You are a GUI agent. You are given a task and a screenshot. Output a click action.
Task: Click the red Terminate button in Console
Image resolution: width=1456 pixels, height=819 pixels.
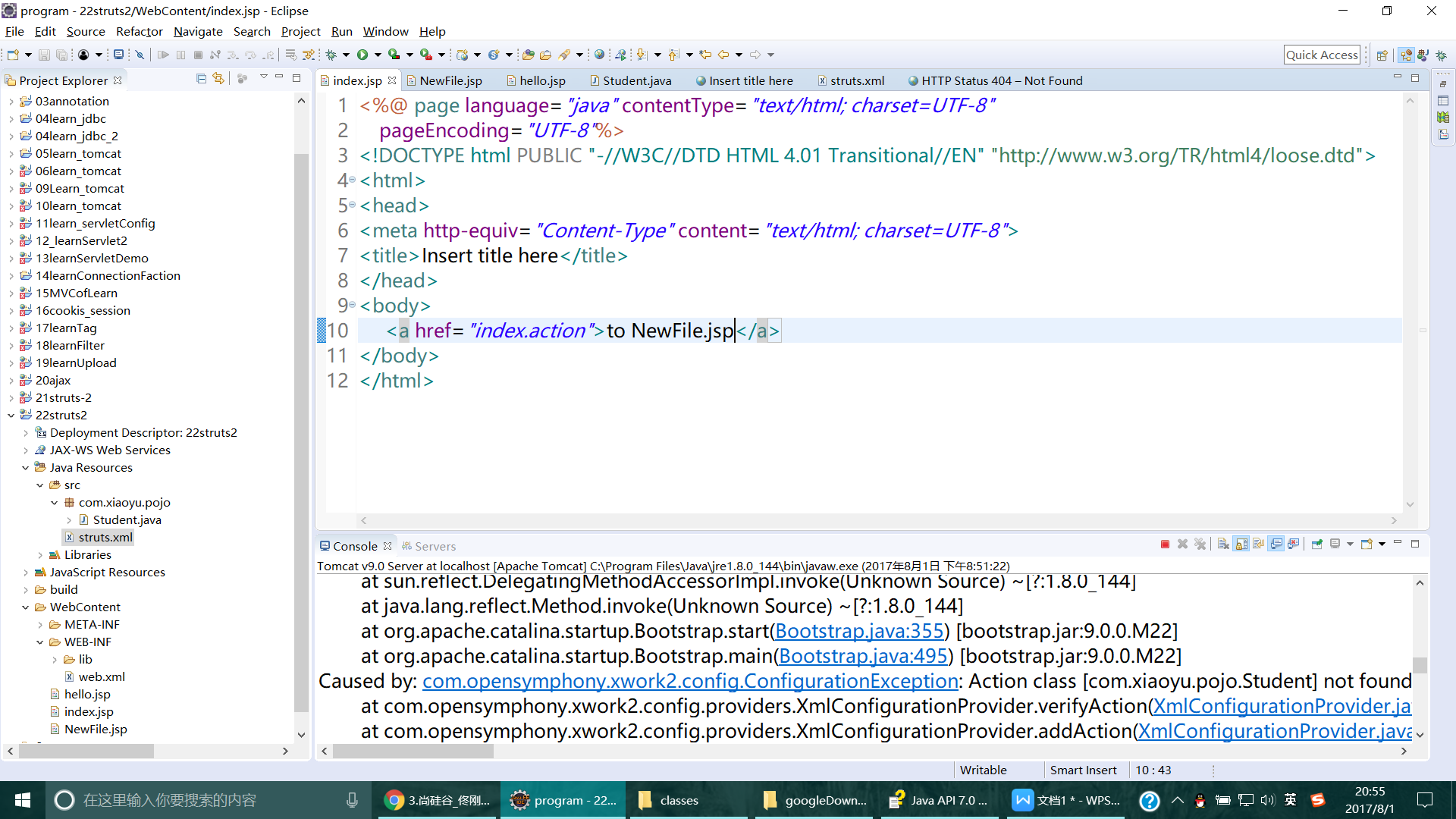(x=1165, y=544)
